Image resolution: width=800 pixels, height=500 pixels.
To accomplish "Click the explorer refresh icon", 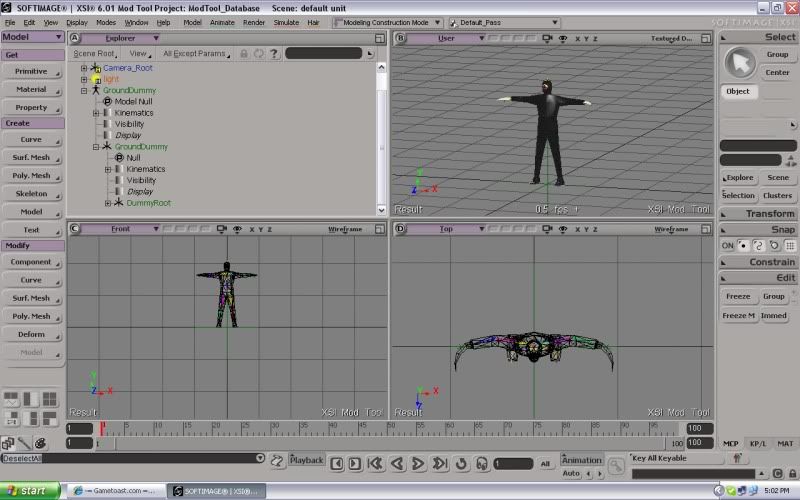I will (259, 54).
